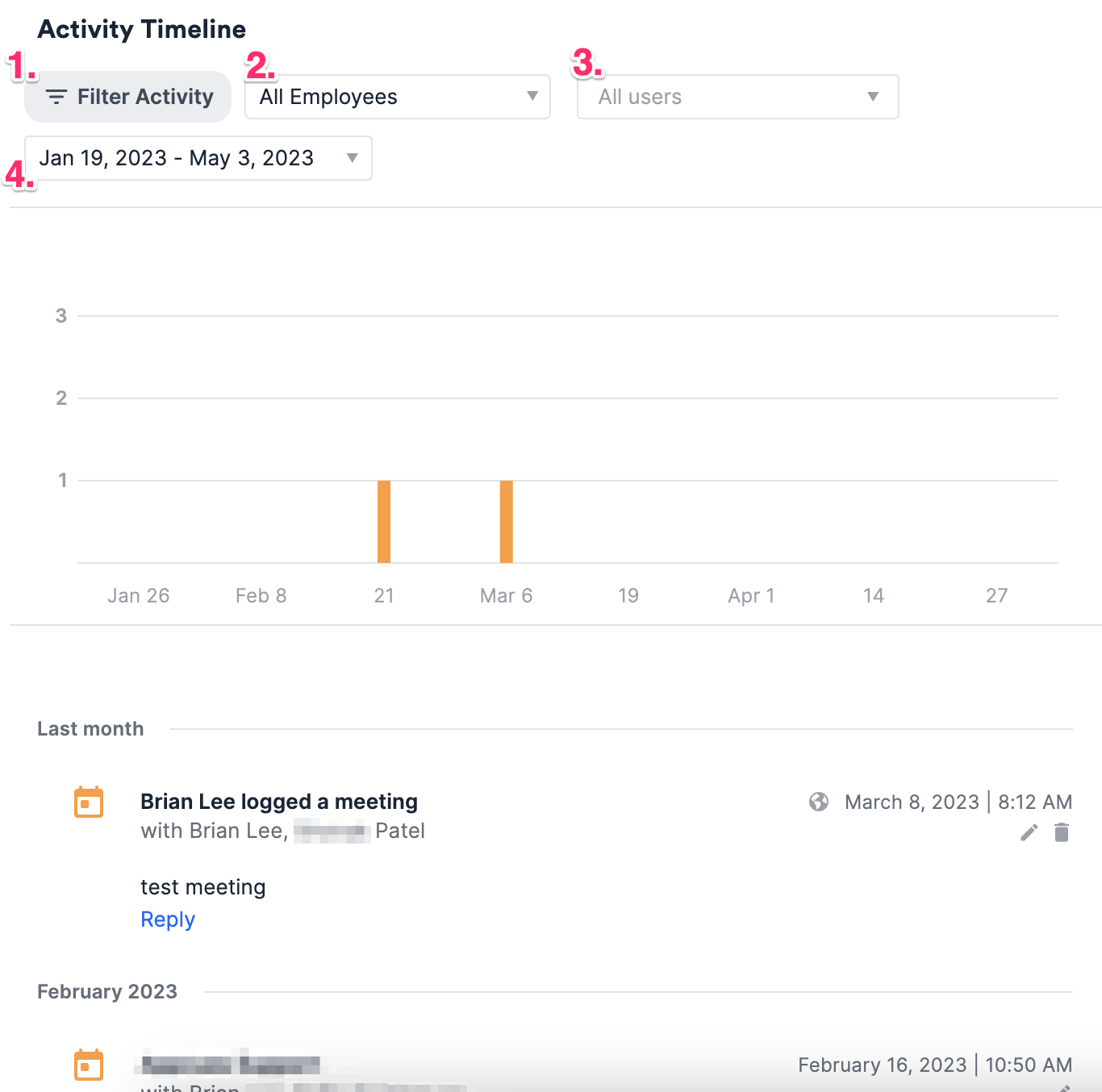1102x1092 pixels.
Task: Click the Reply link under test meeting
Action: coord(167,919)
